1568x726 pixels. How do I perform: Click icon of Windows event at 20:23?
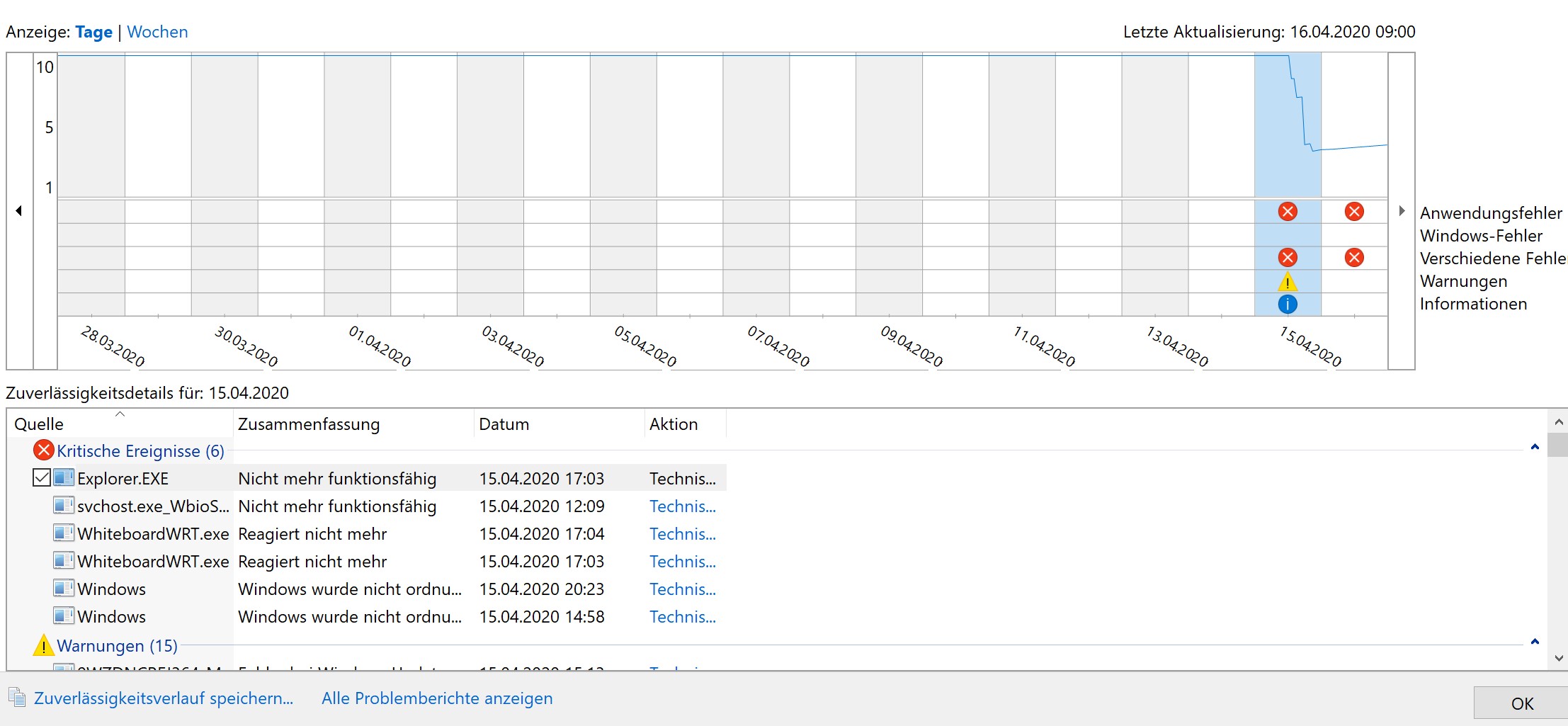(x=64, y=589)
